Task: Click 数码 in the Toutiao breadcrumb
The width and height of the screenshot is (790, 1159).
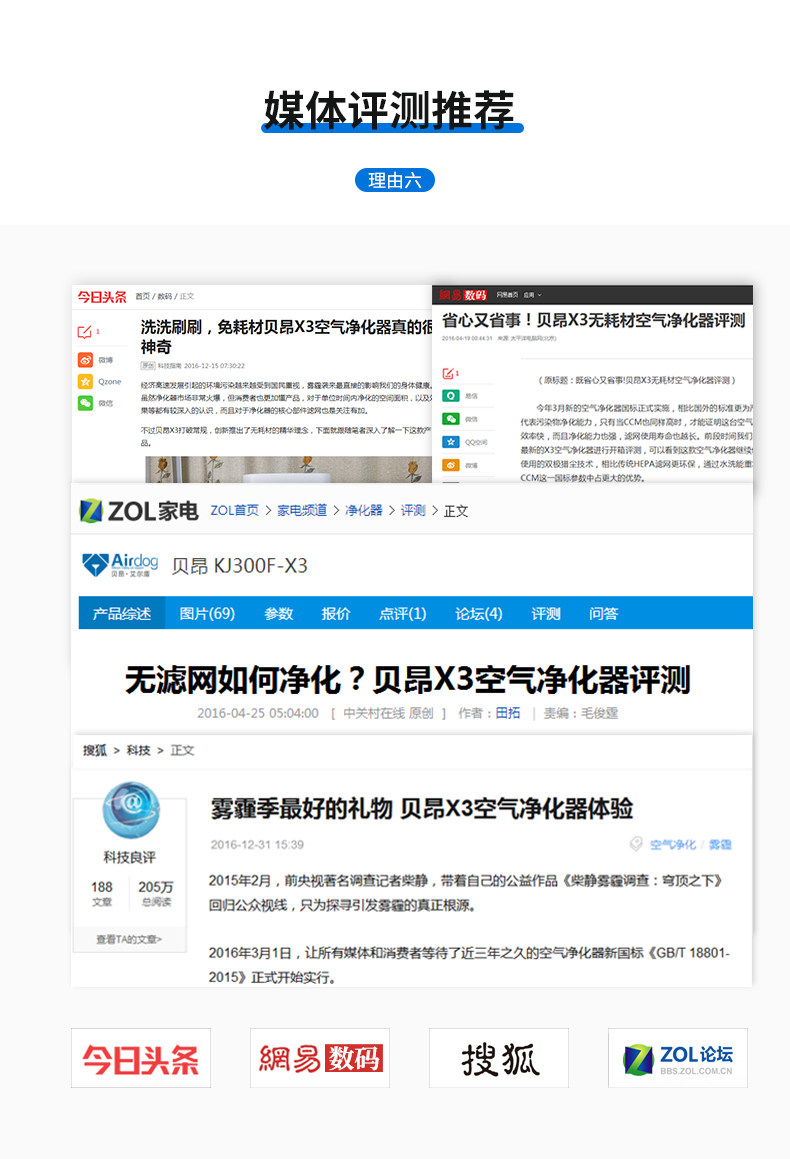Action: coord(164,296)
